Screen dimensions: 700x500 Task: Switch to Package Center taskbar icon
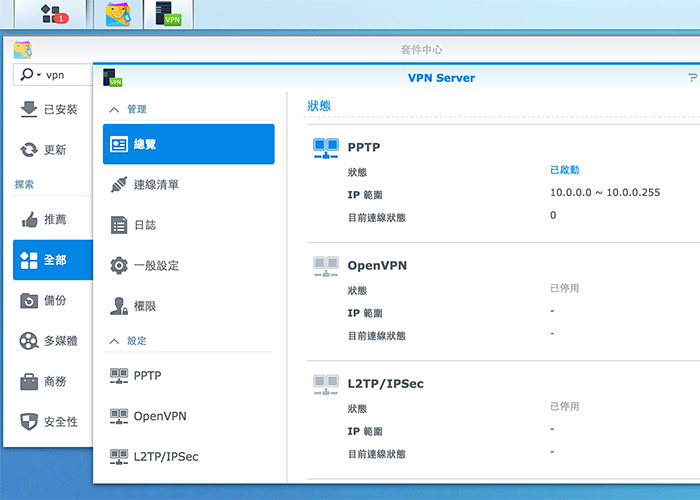click(x=118, y=14)
